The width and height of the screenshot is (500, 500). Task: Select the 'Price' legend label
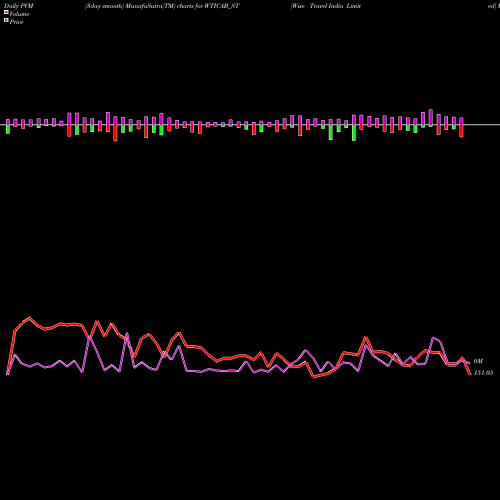16,22
